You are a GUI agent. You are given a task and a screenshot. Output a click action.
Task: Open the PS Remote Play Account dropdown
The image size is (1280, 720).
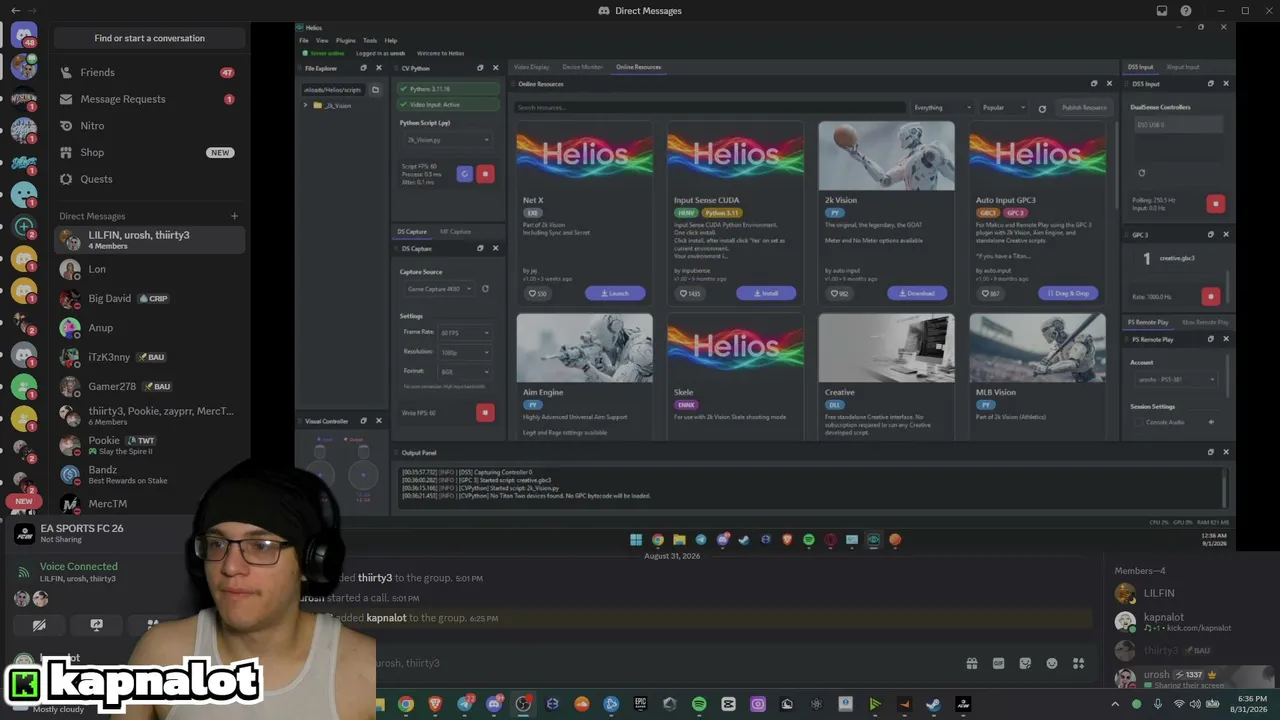click(1176, 379)
